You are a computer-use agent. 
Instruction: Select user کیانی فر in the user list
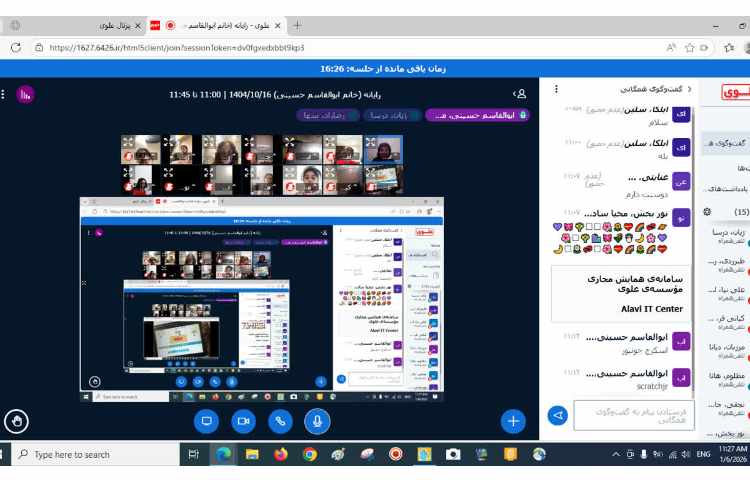coord(727,322)
